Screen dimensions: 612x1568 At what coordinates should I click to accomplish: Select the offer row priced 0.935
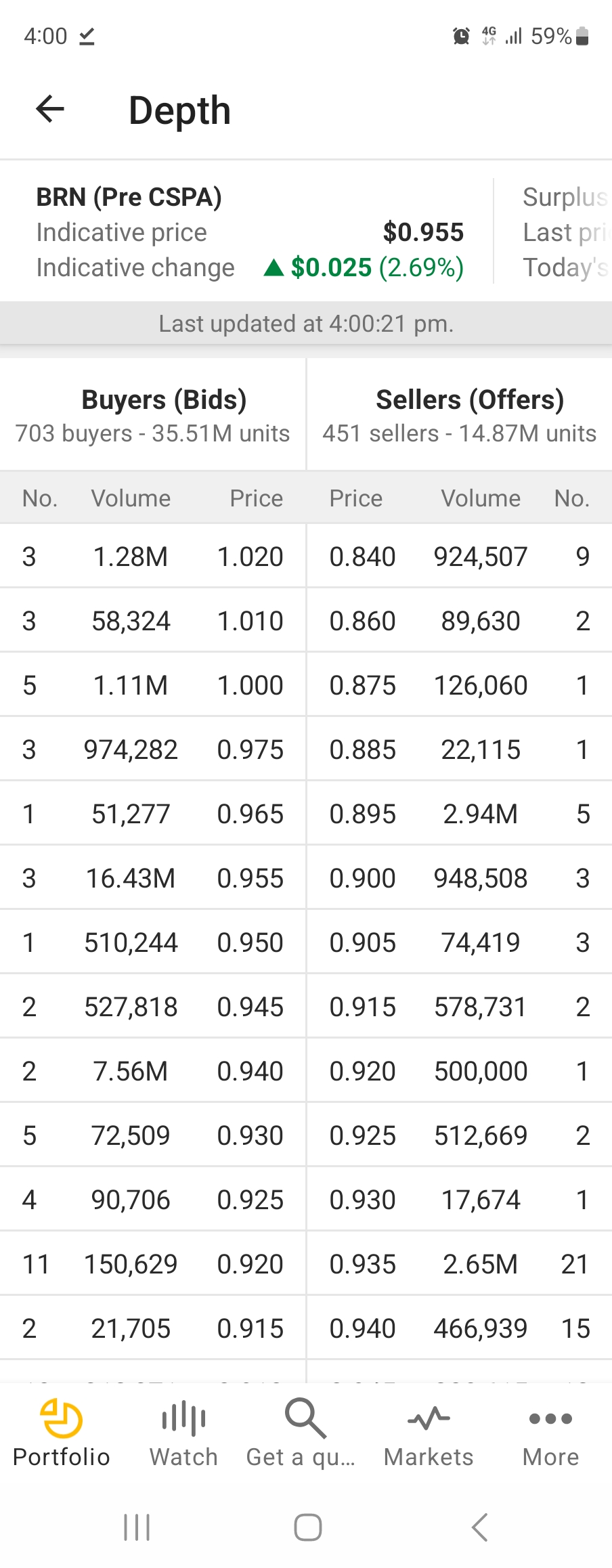pos(460,1264)
